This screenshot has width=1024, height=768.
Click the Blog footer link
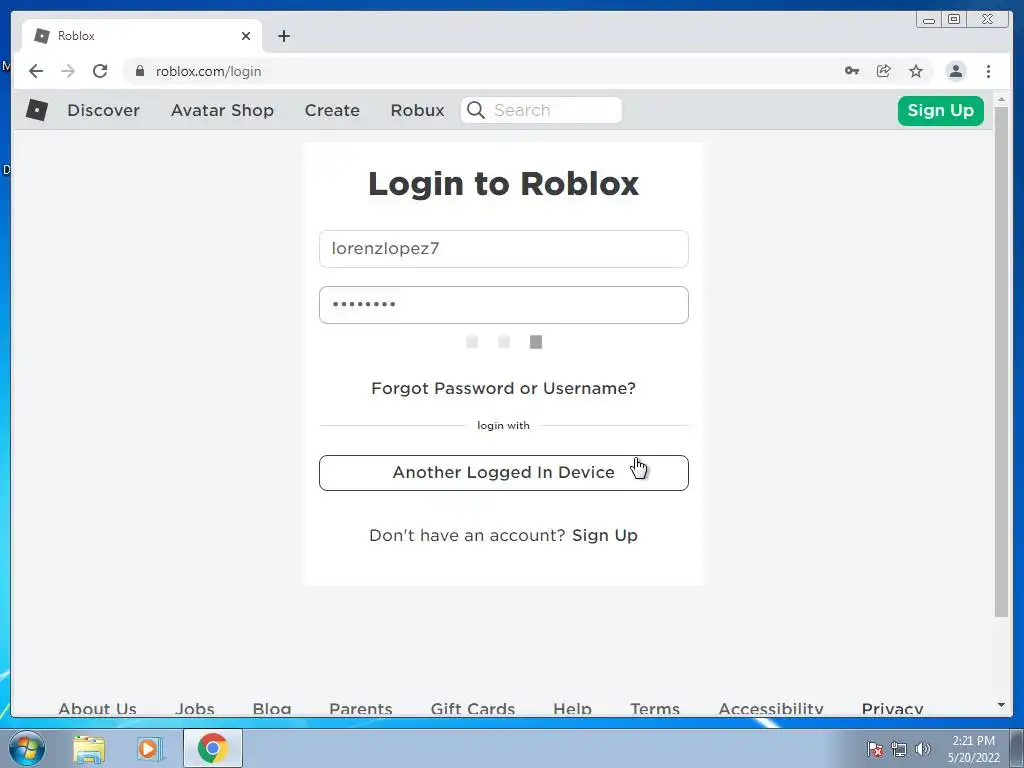pyautogui.click(x=272, y=709)
